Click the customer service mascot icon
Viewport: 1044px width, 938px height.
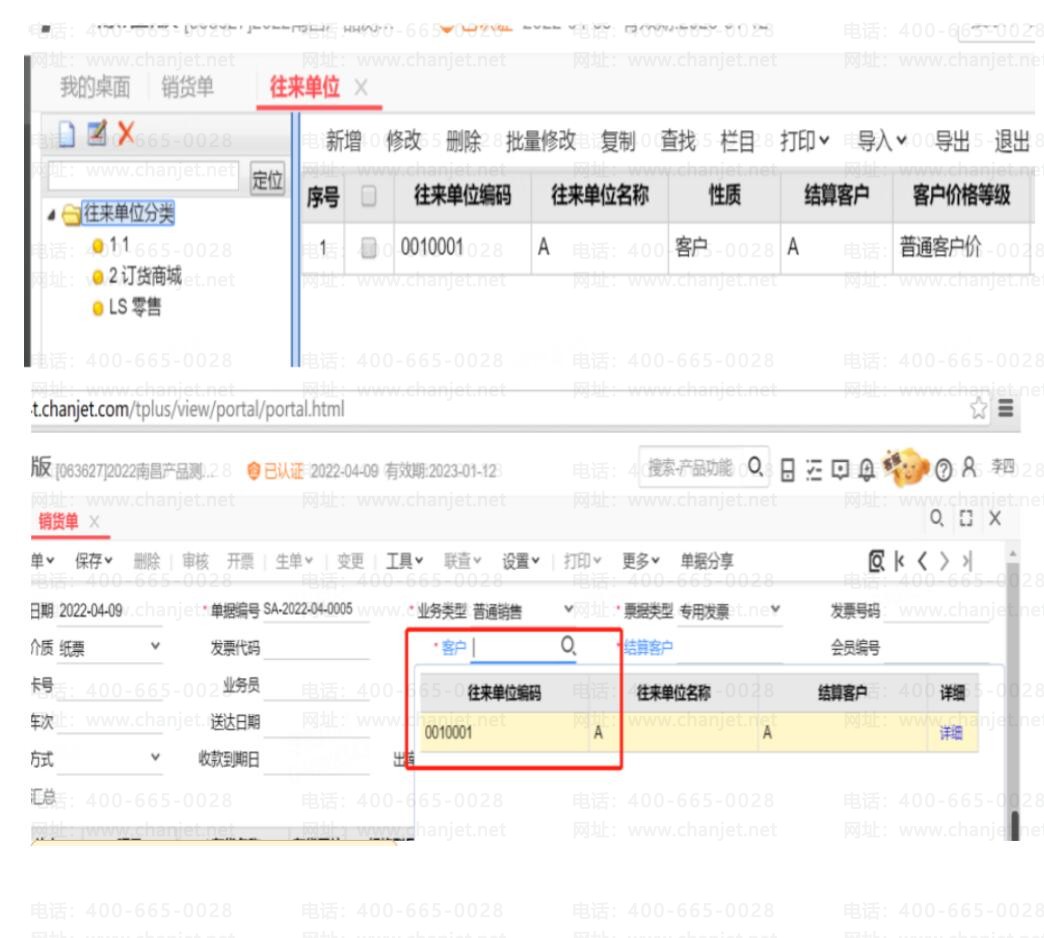coord(905,467)
